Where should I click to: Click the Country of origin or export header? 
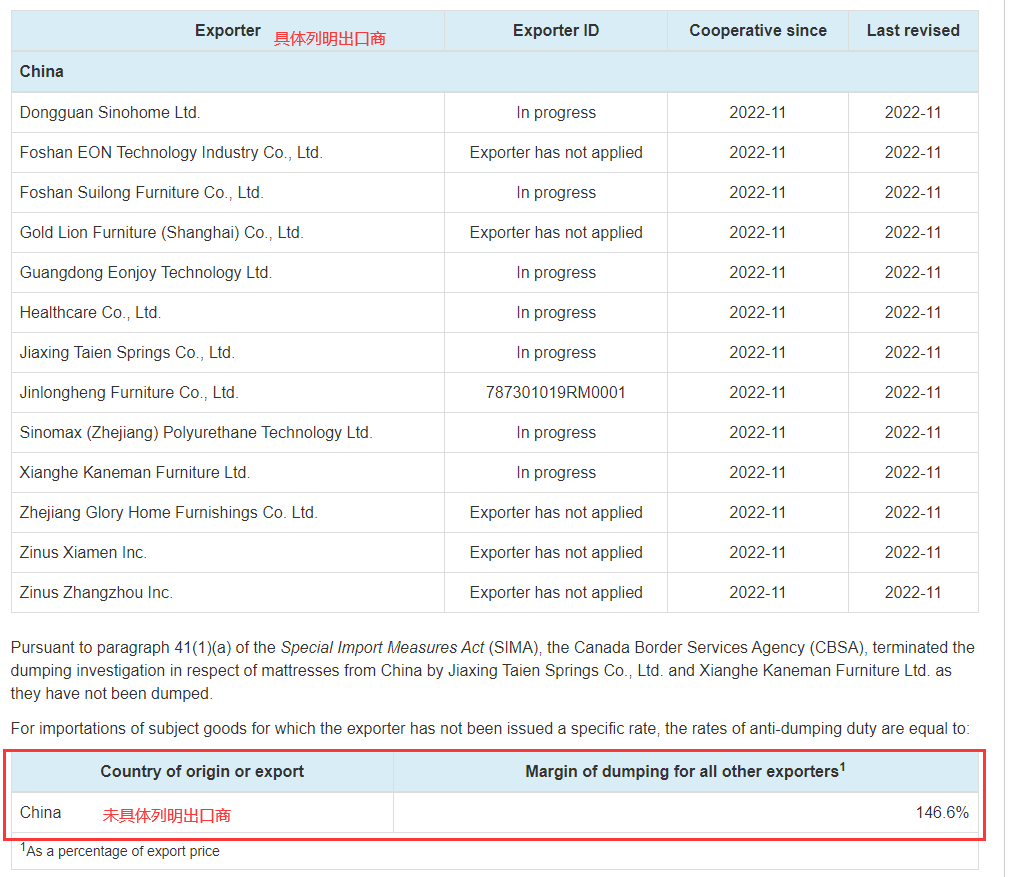[x=202, y=772]
